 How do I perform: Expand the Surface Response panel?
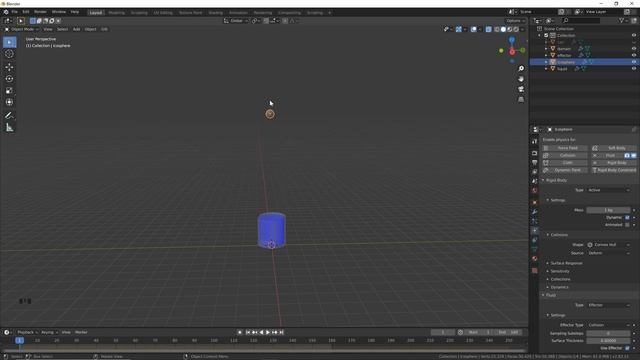(x=566, y=263)
